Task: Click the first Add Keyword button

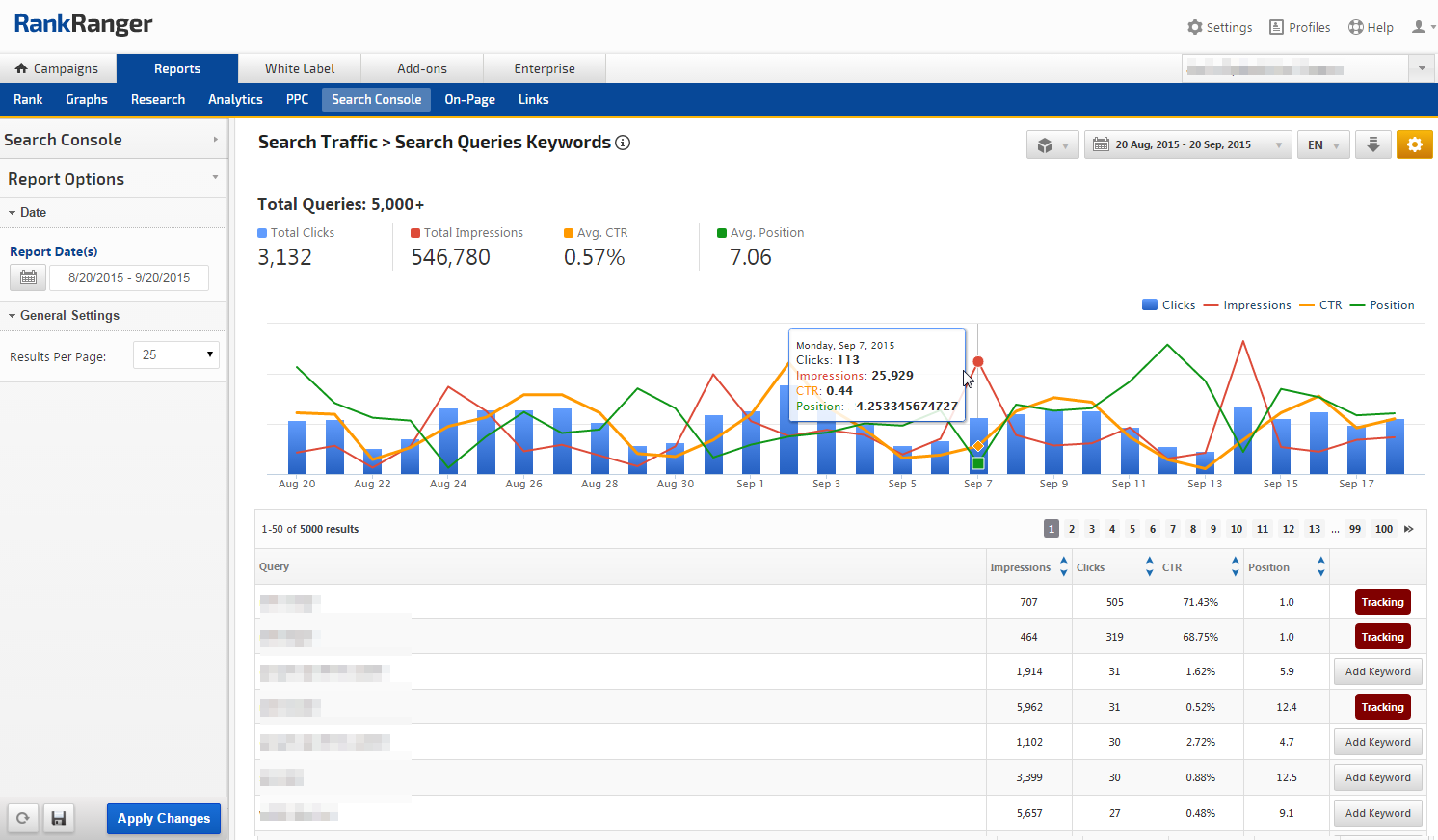Action: [x=1377, y=671]
